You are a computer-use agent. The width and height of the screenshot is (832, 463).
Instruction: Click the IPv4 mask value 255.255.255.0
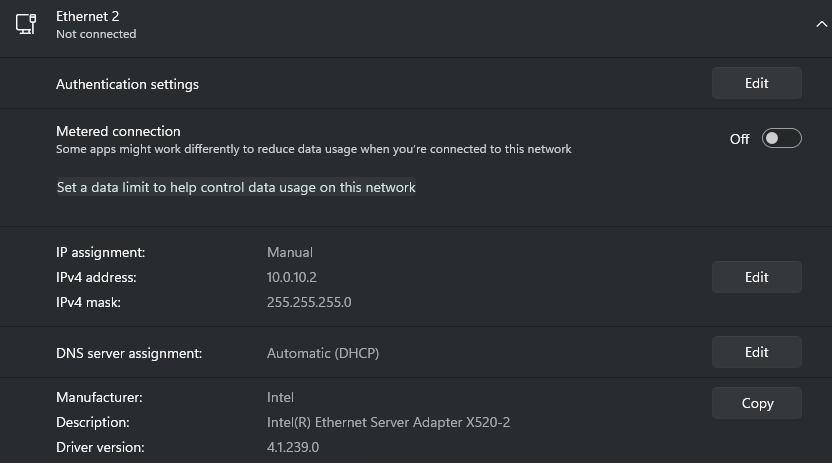coord(309,302)
